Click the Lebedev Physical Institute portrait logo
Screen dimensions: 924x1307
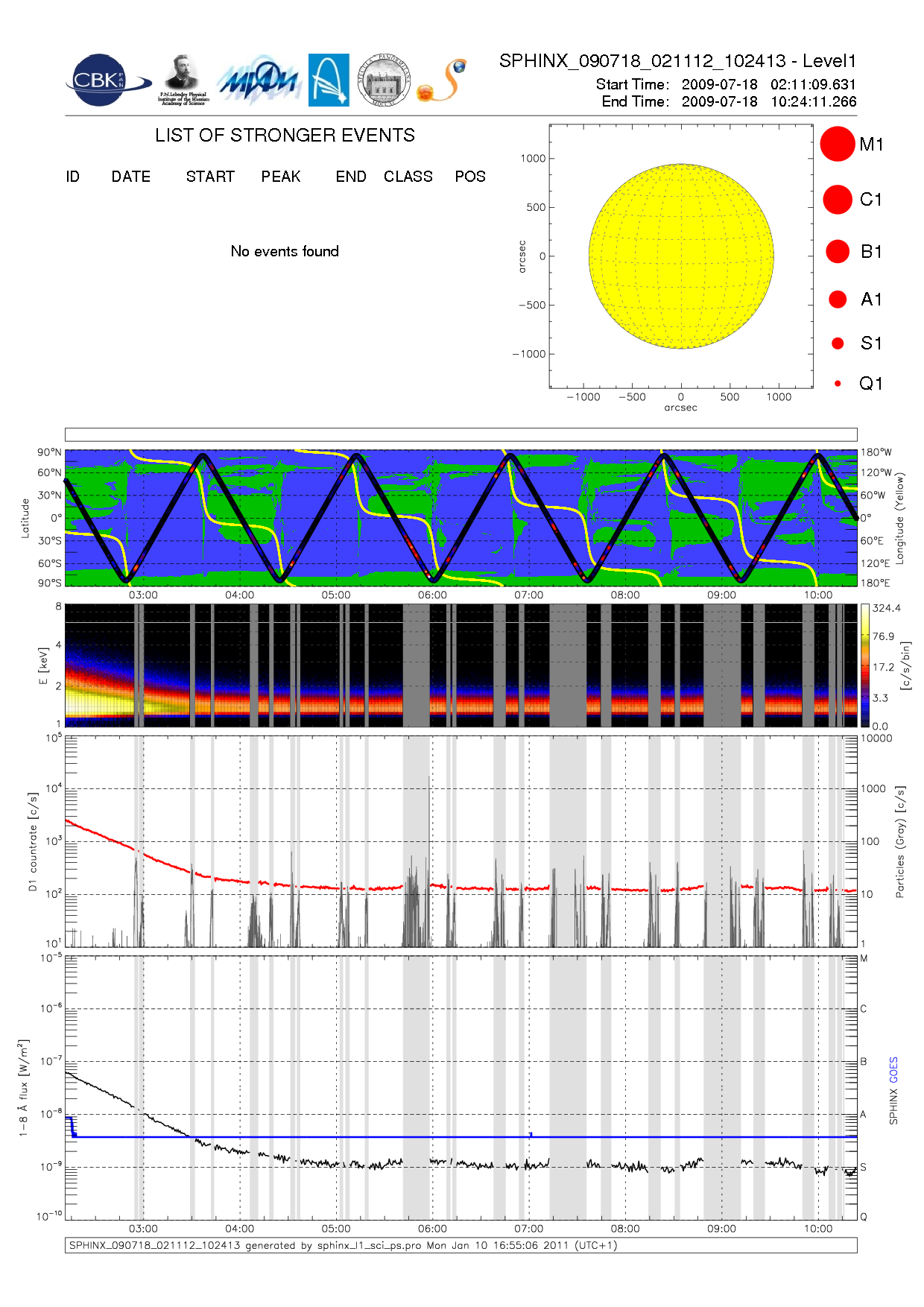183,80
